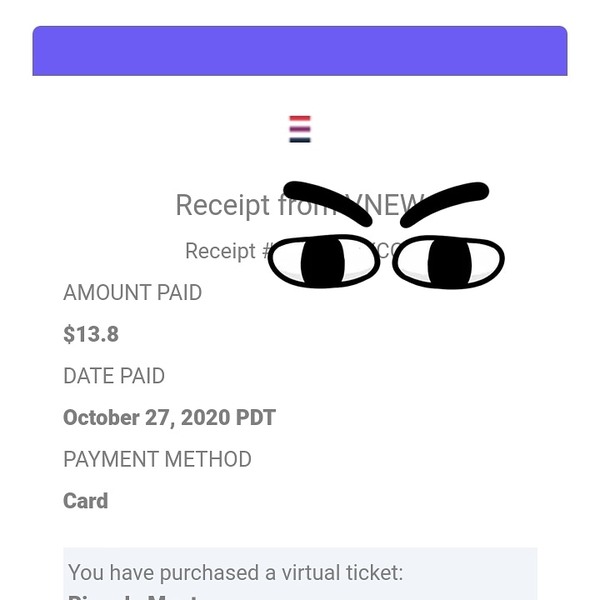
Task: Click the red top stripe of logo
Action: 300,118
